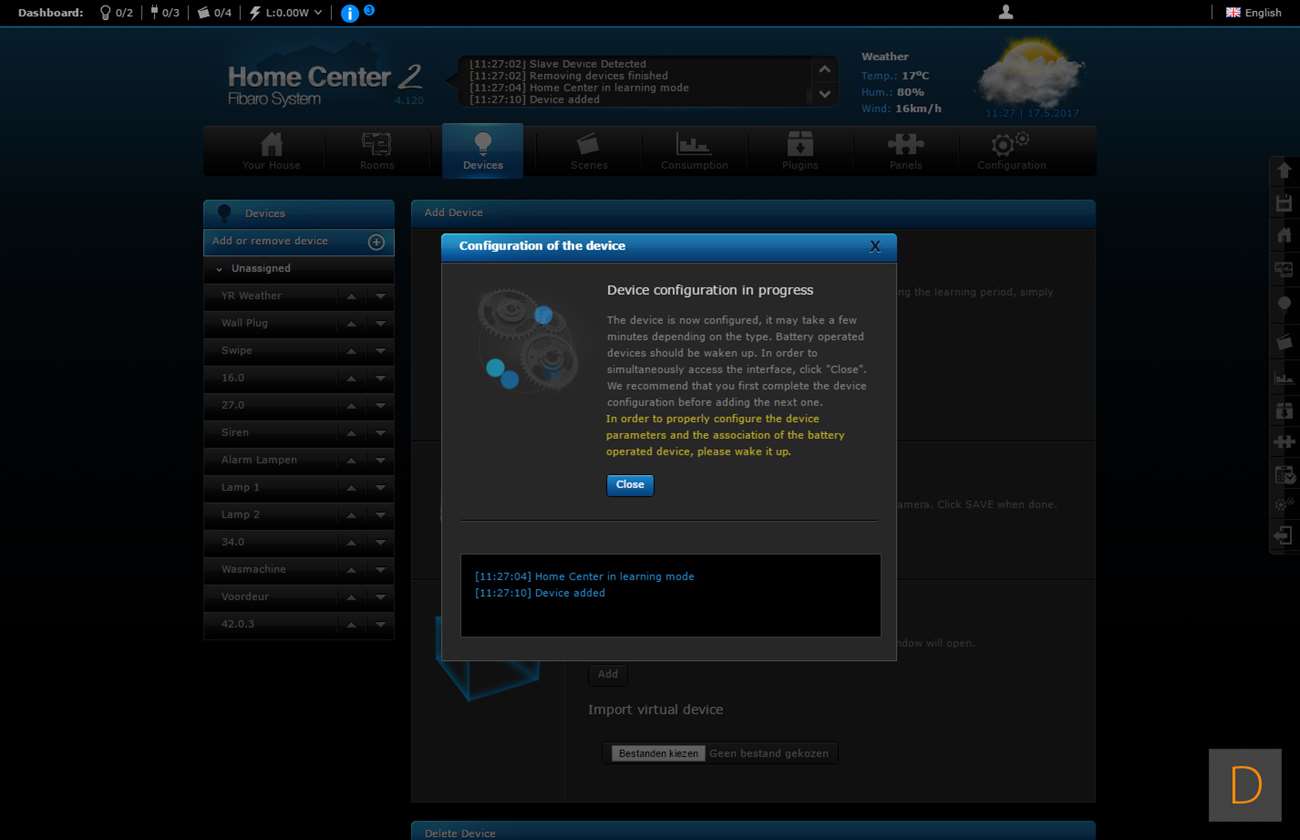Move Wall Plug device up with its arrow
This screenshot has width=1300, height=840.
(351, 324)
